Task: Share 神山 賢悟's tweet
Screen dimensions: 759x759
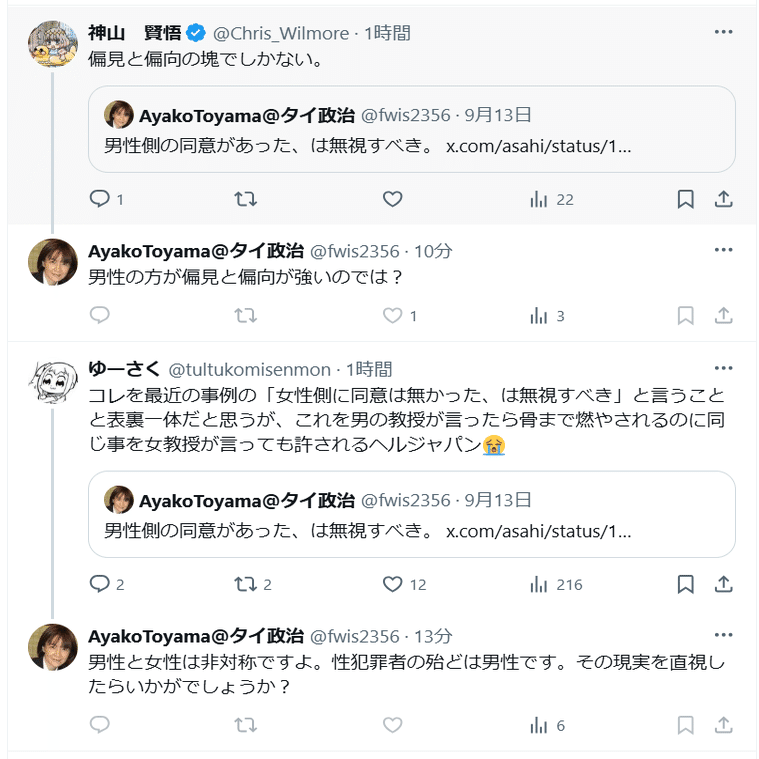Action: tap(724, 199)
